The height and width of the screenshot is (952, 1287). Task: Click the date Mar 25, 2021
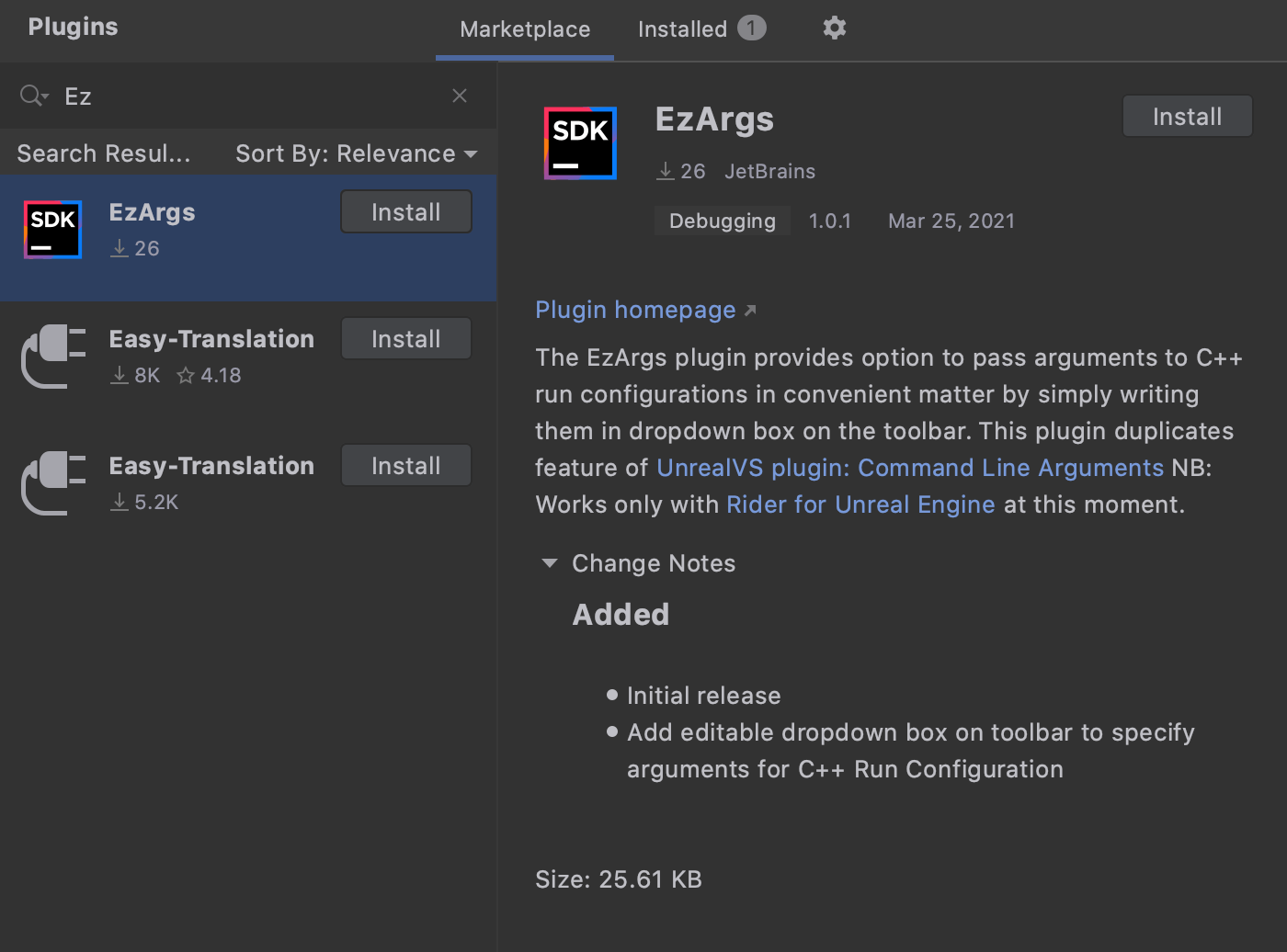point(951,221)
